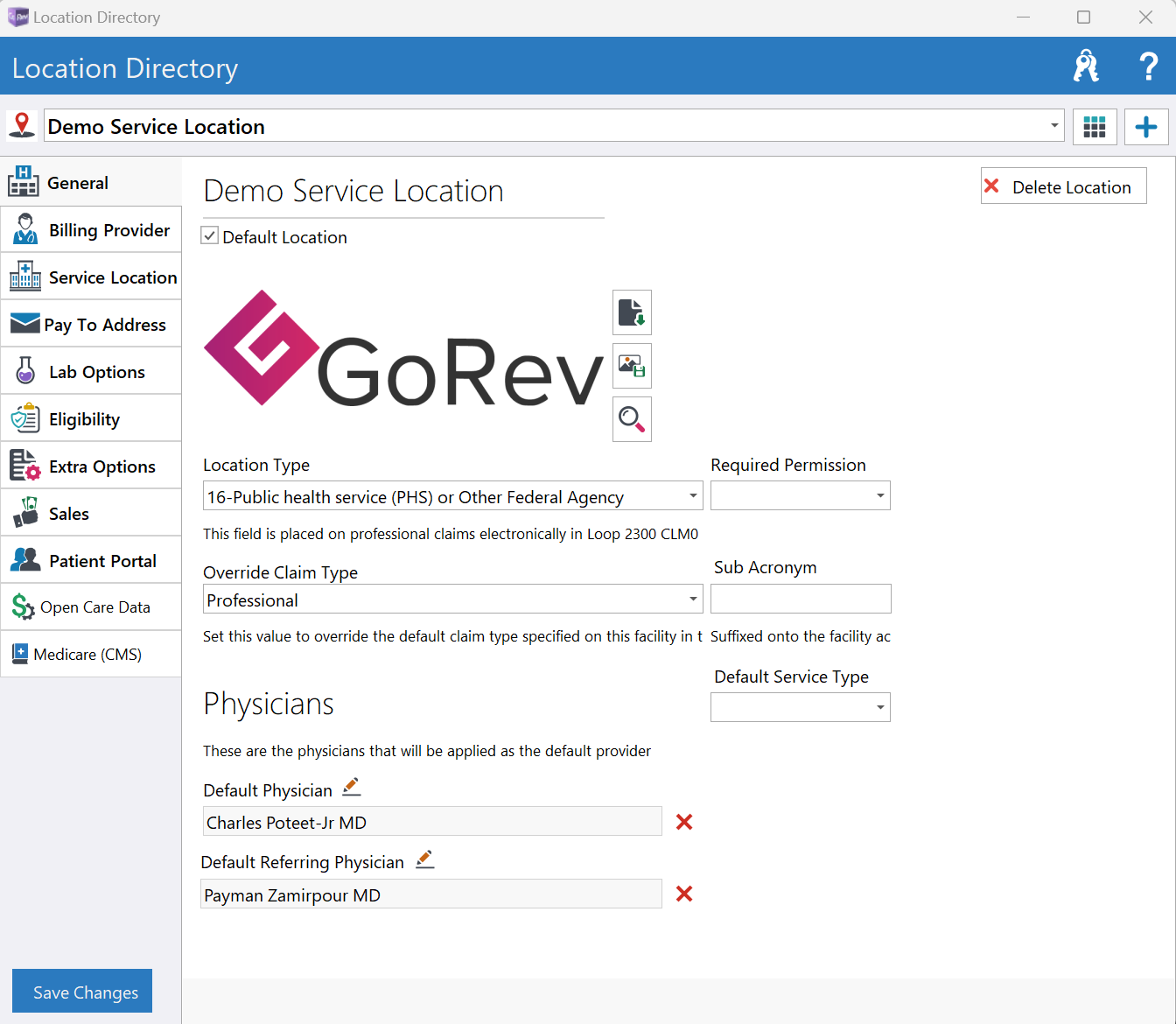Click the Loop 2300 CLM0 description text
Viewport: 1176px width, 1024px height.
point(451,534)
